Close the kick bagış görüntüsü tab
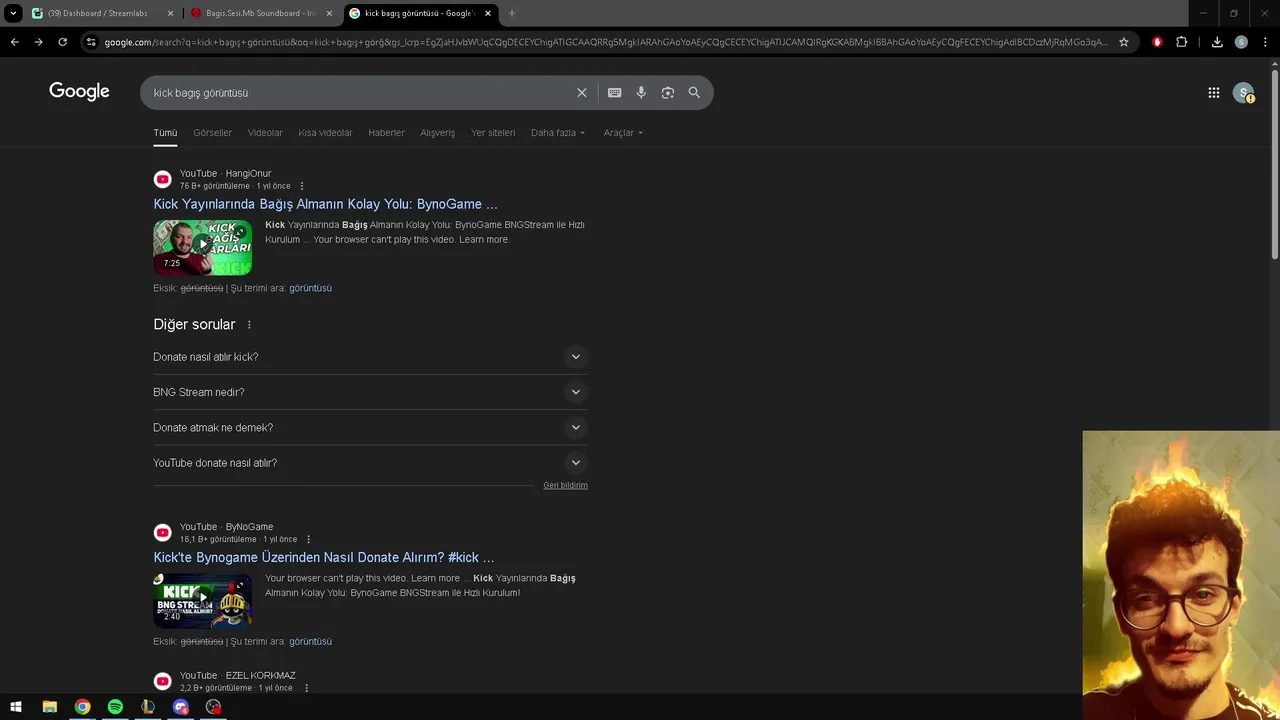The width and height of the screenshot is (1280, 720). tap(488, 13)
